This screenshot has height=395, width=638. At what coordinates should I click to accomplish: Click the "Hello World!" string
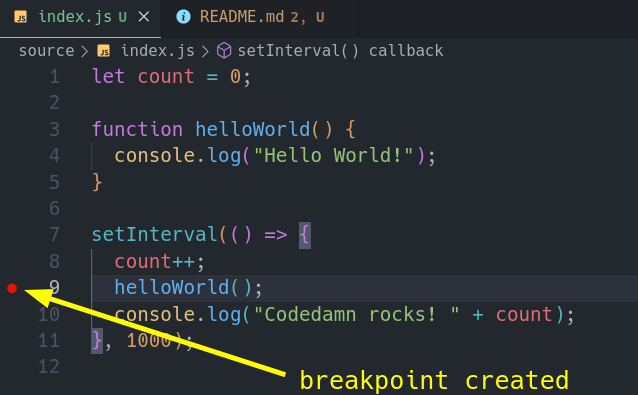coord(333,156)
